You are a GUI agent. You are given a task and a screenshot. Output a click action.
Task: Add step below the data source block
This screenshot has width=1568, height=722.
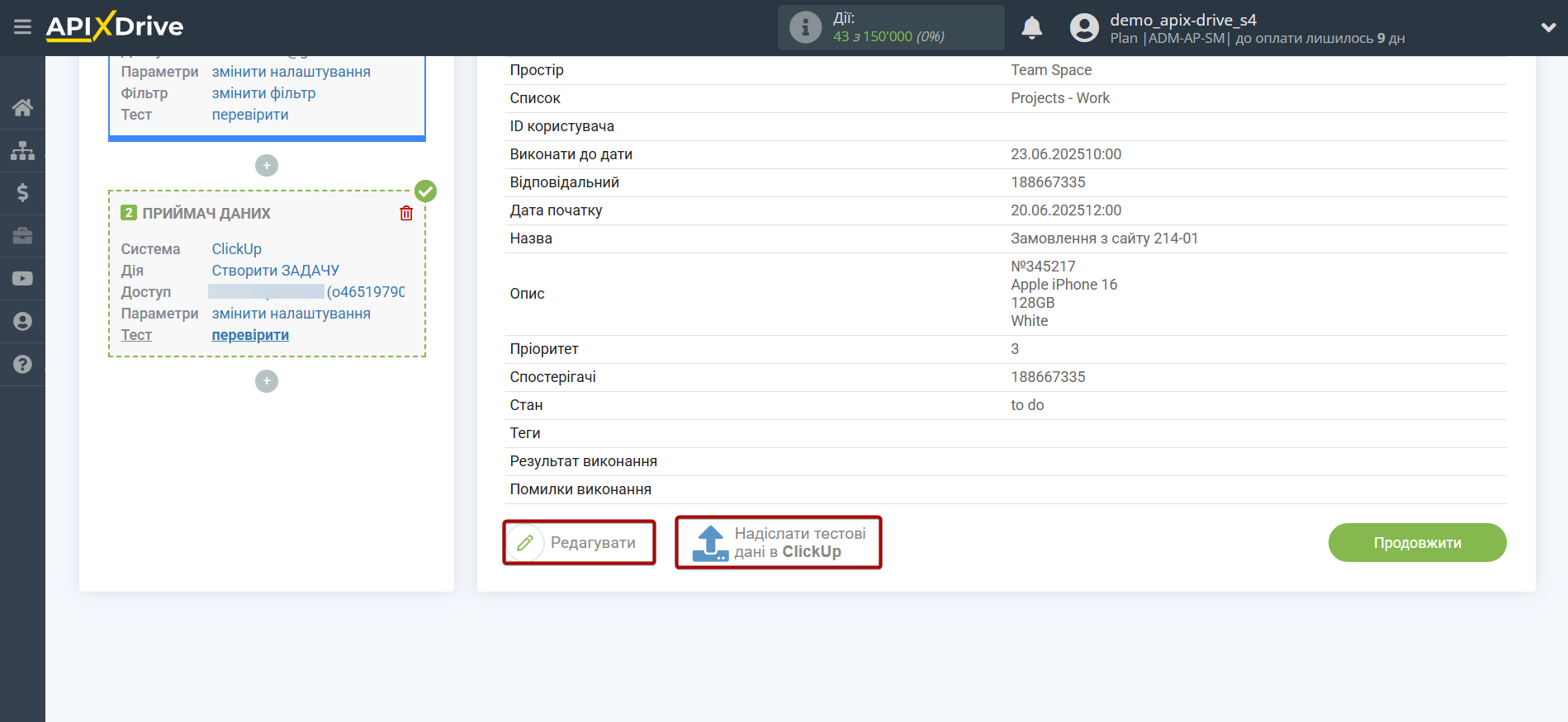tap(266, 166)
